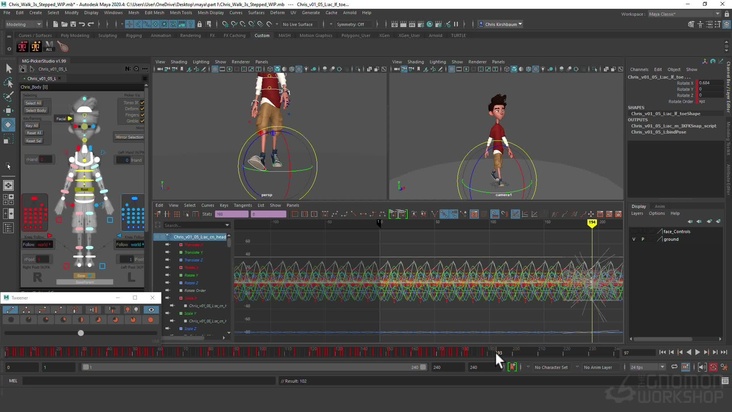Viewport: 732px width, 412px height.
Task: Click the first custom shelf character icon
Action: [x=22, y=47]
